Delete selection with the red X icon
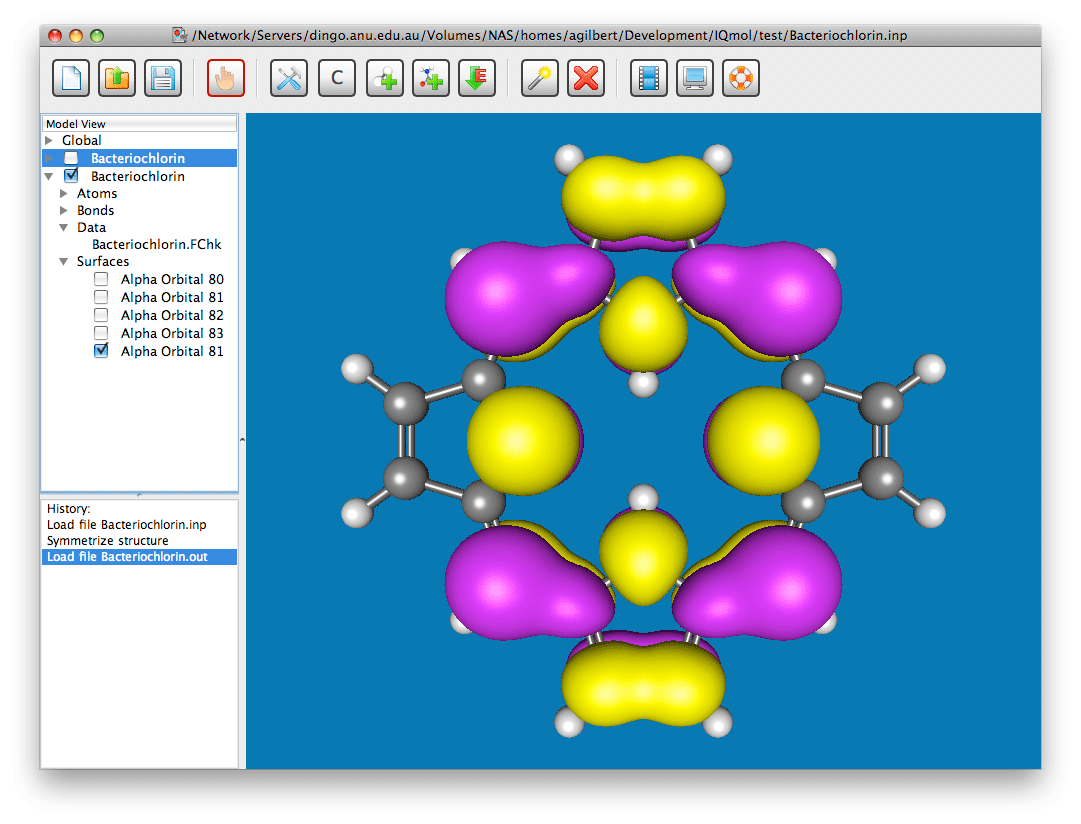This screenshot has width=1081, height=824. pos(586,78)
